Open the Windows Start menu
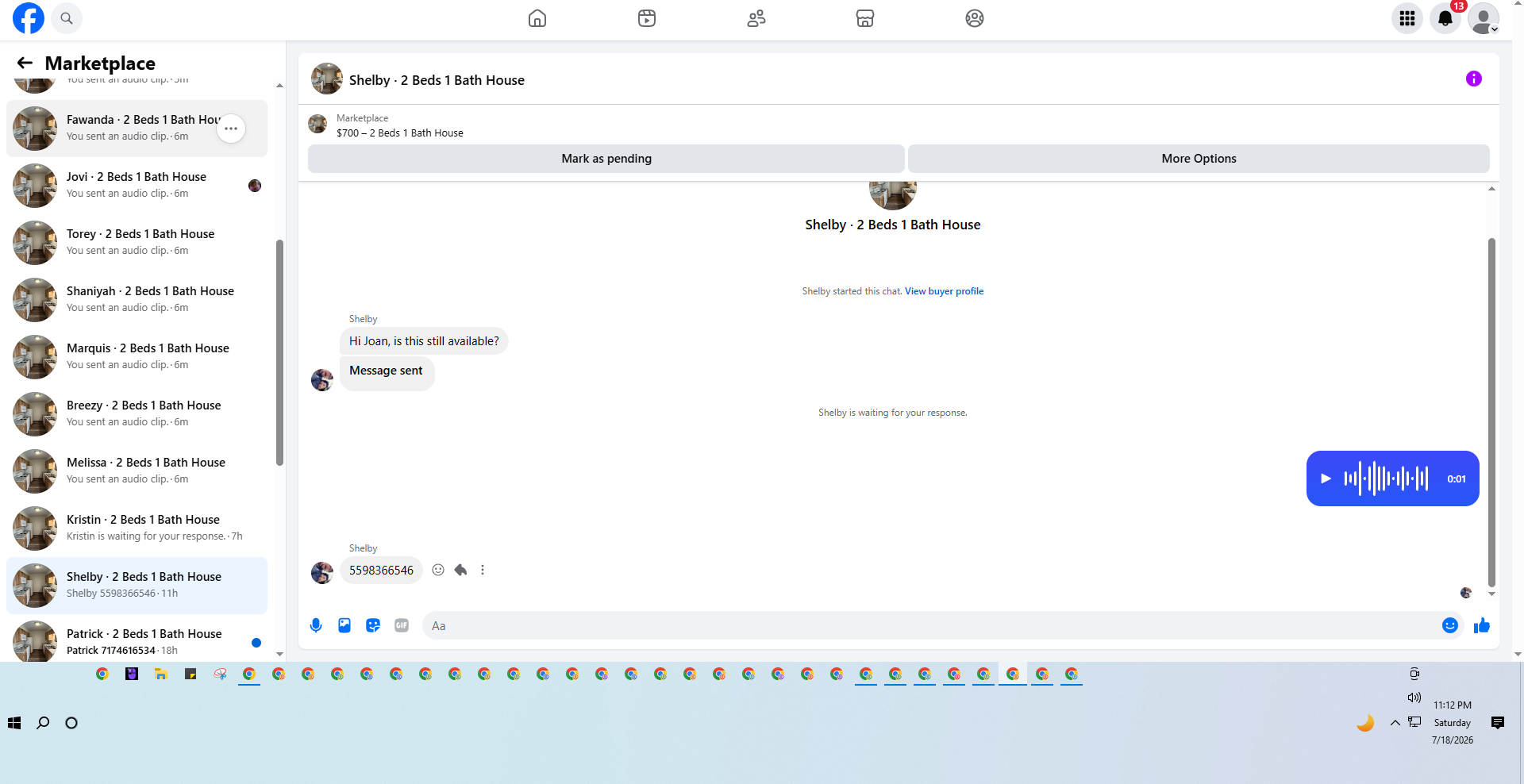This screenshot has width=1524, height=784. (14, 723)
